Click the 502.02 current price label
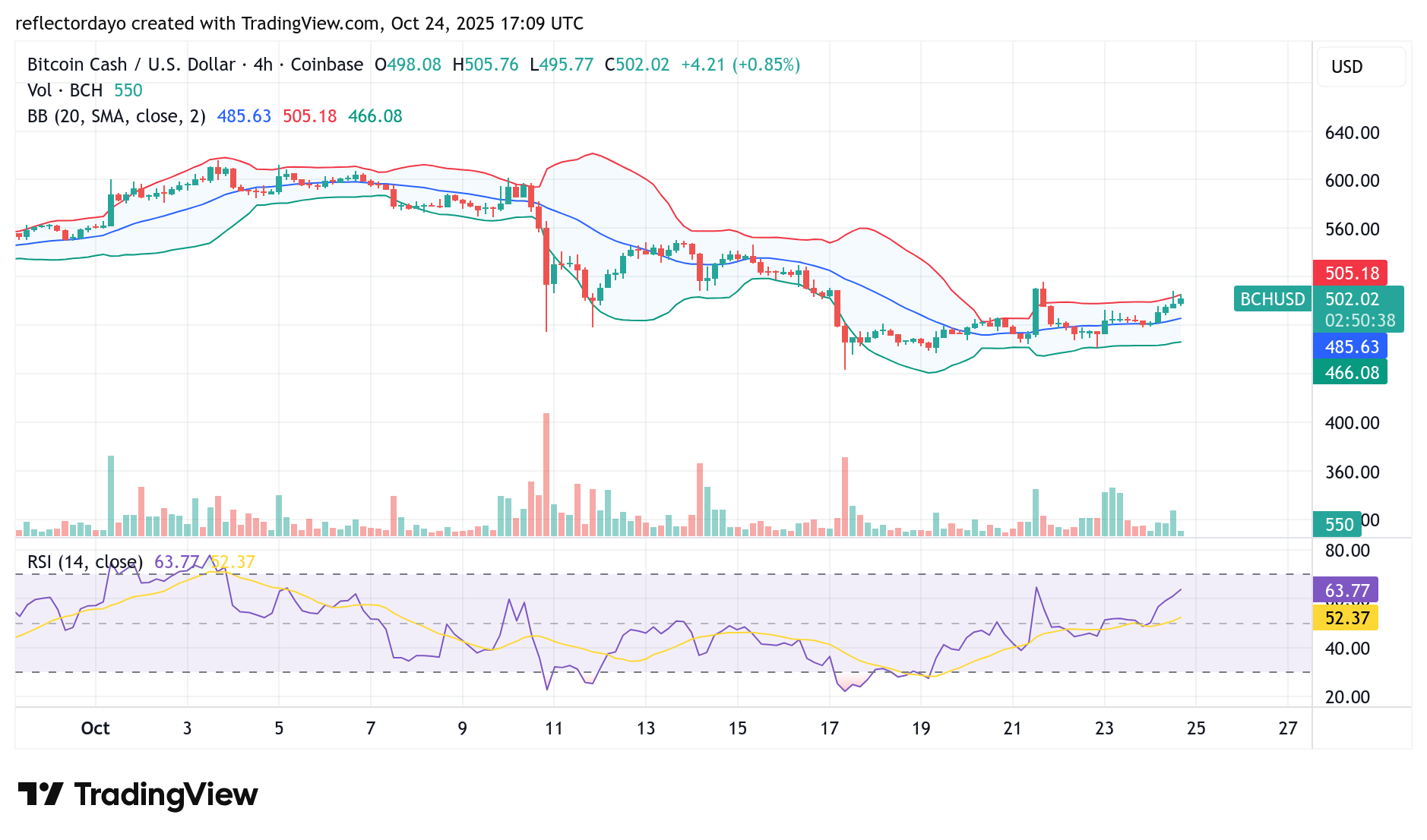 click(1352, 299)
